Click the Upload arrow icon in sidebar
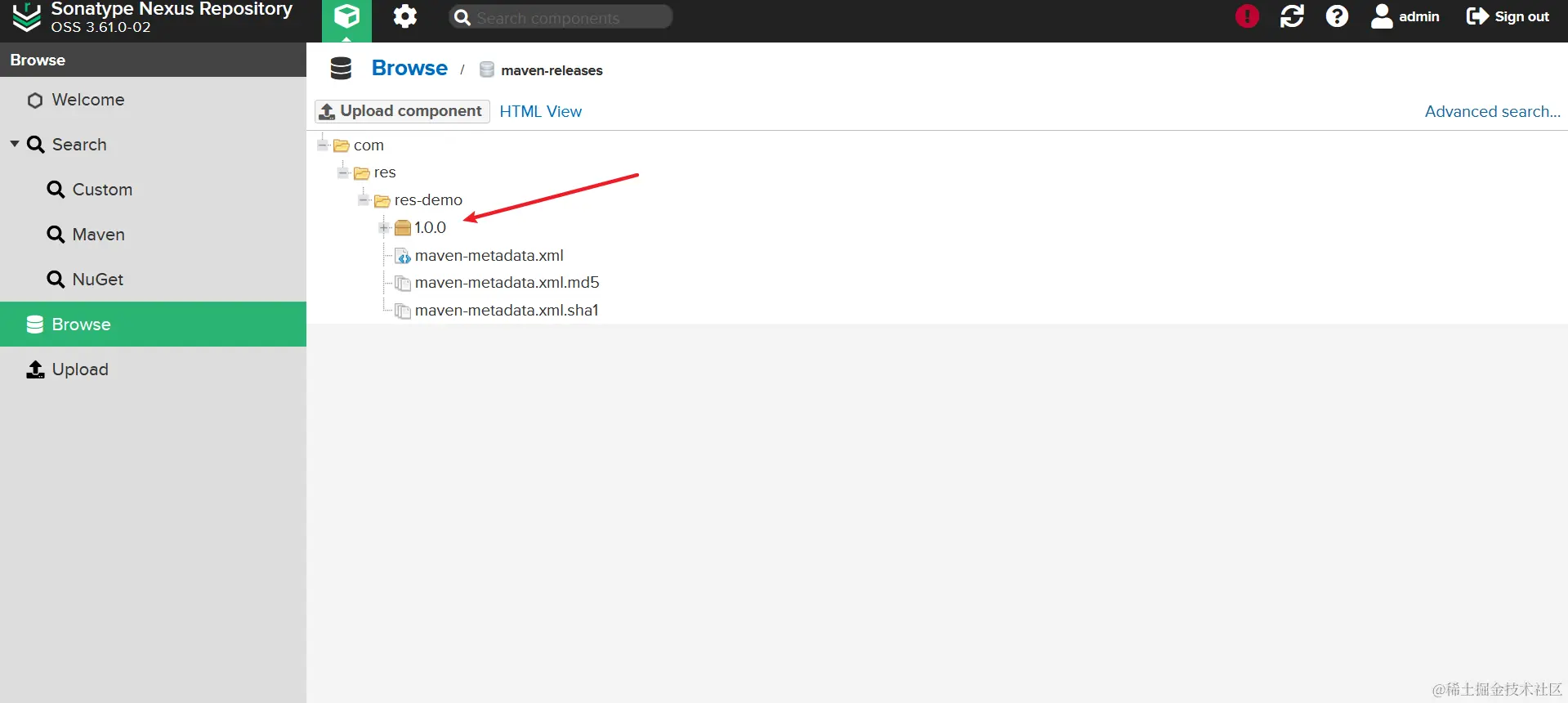1568x703 pixels. click(35, 369)
